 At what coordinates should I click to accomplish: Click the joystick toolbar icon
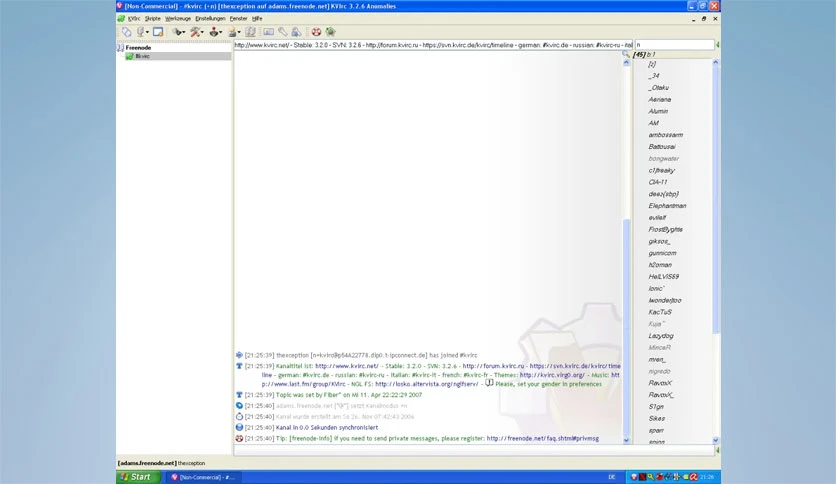point(214,32)
